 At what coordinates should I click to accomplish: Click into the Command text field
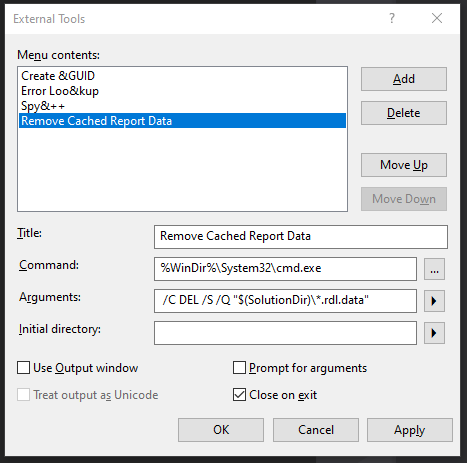tap(285, 269)
